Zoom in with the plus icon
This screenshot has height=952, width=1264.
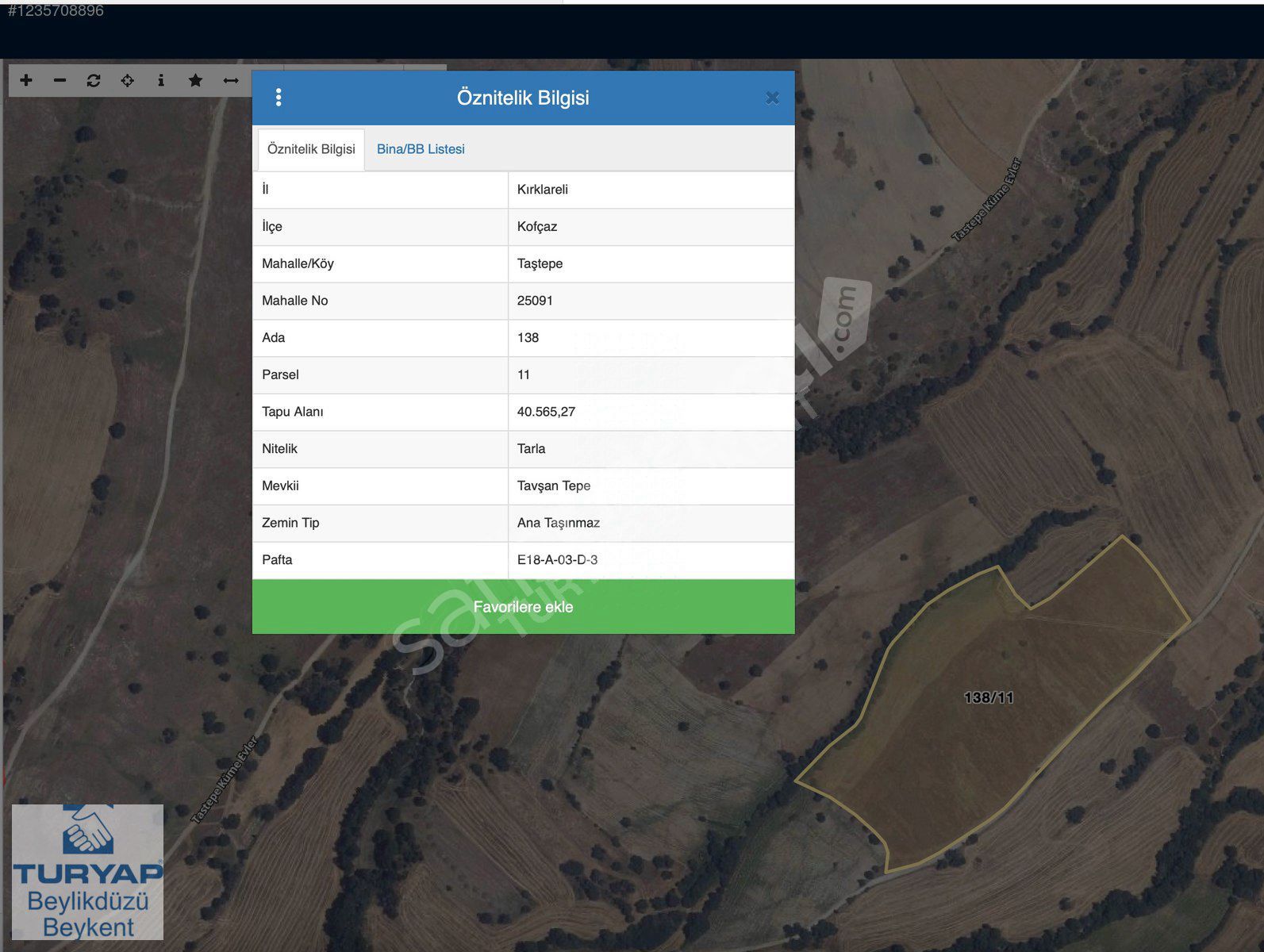pos(26,80)
